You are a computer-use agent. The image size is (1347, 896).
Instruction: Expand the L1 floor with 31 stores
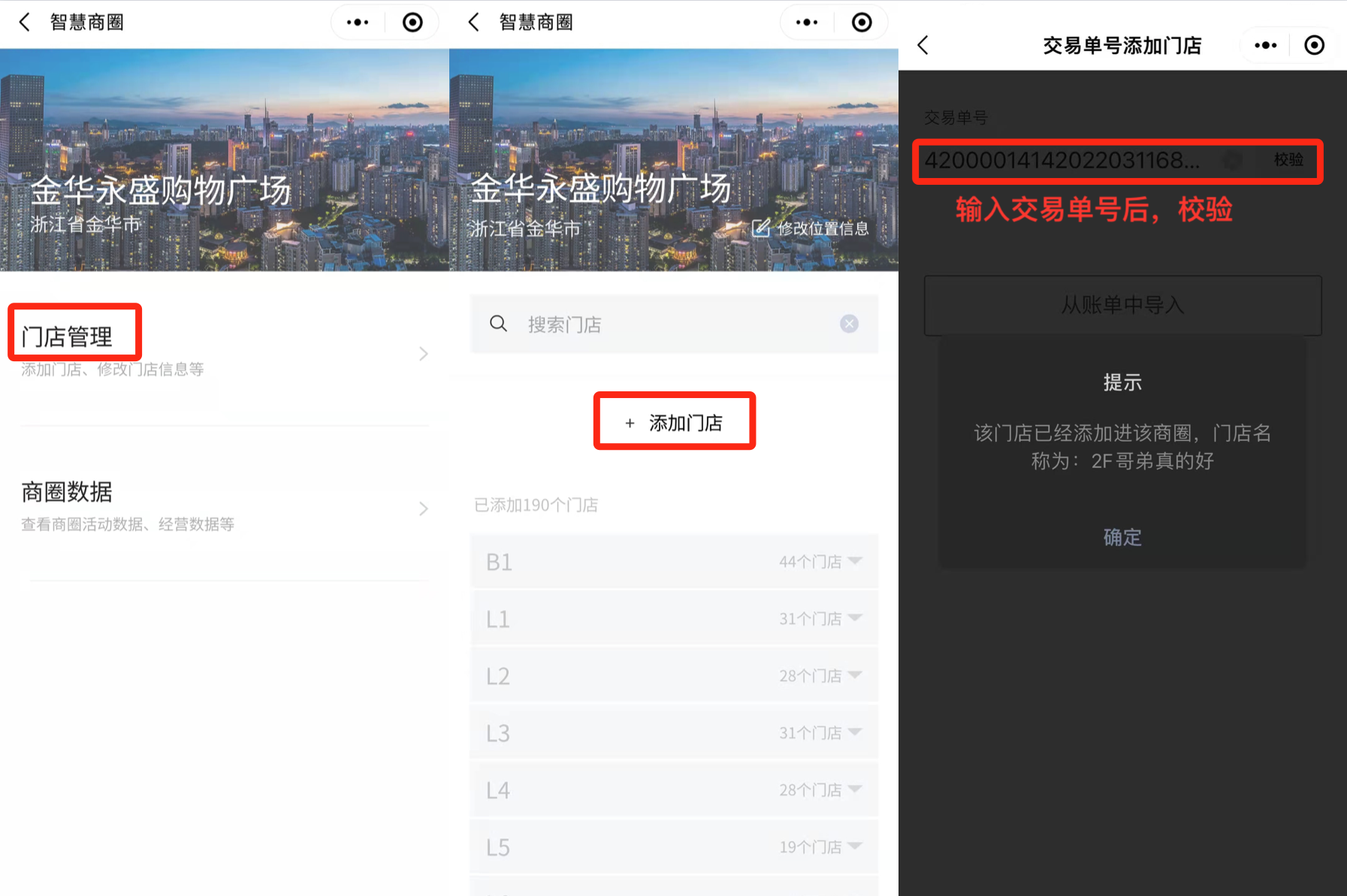(x=673, y=619)
